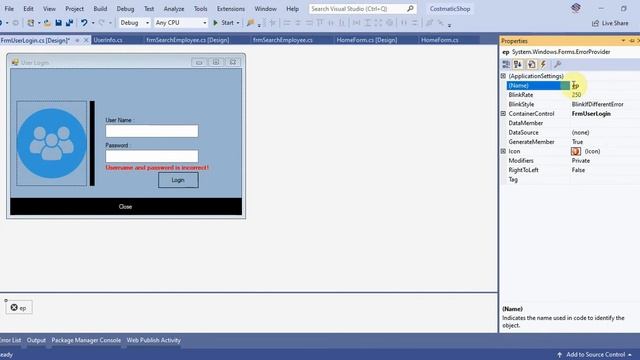Switch to the HomeForm.cs code tab
This screenshot has width=640, height=360.
click(x=440, y=40)
